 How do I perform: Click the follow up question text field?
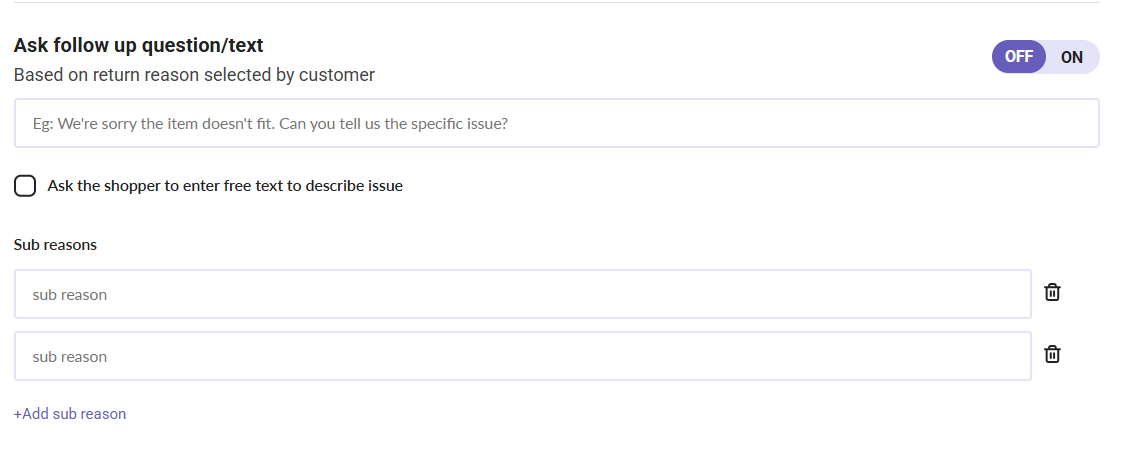[556, 124]
